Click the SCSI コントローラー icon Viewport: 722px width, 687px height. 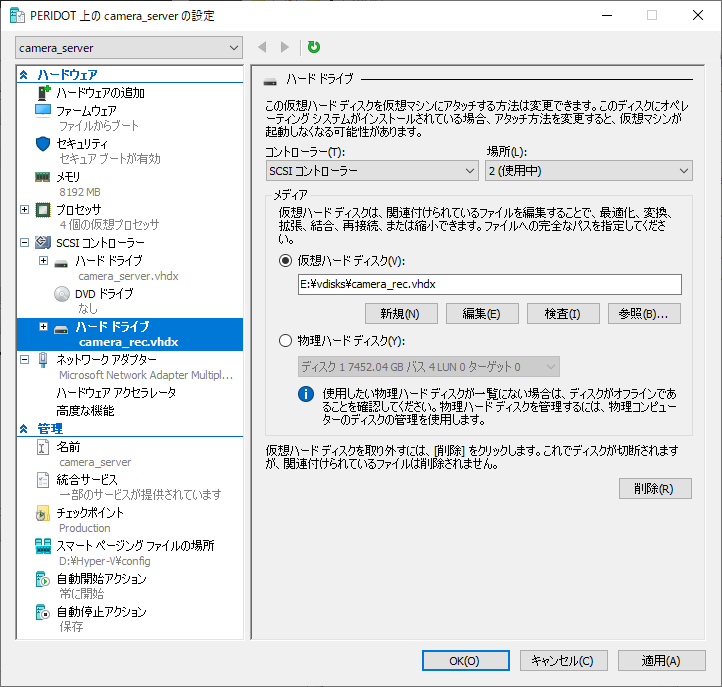coord(43,242)
